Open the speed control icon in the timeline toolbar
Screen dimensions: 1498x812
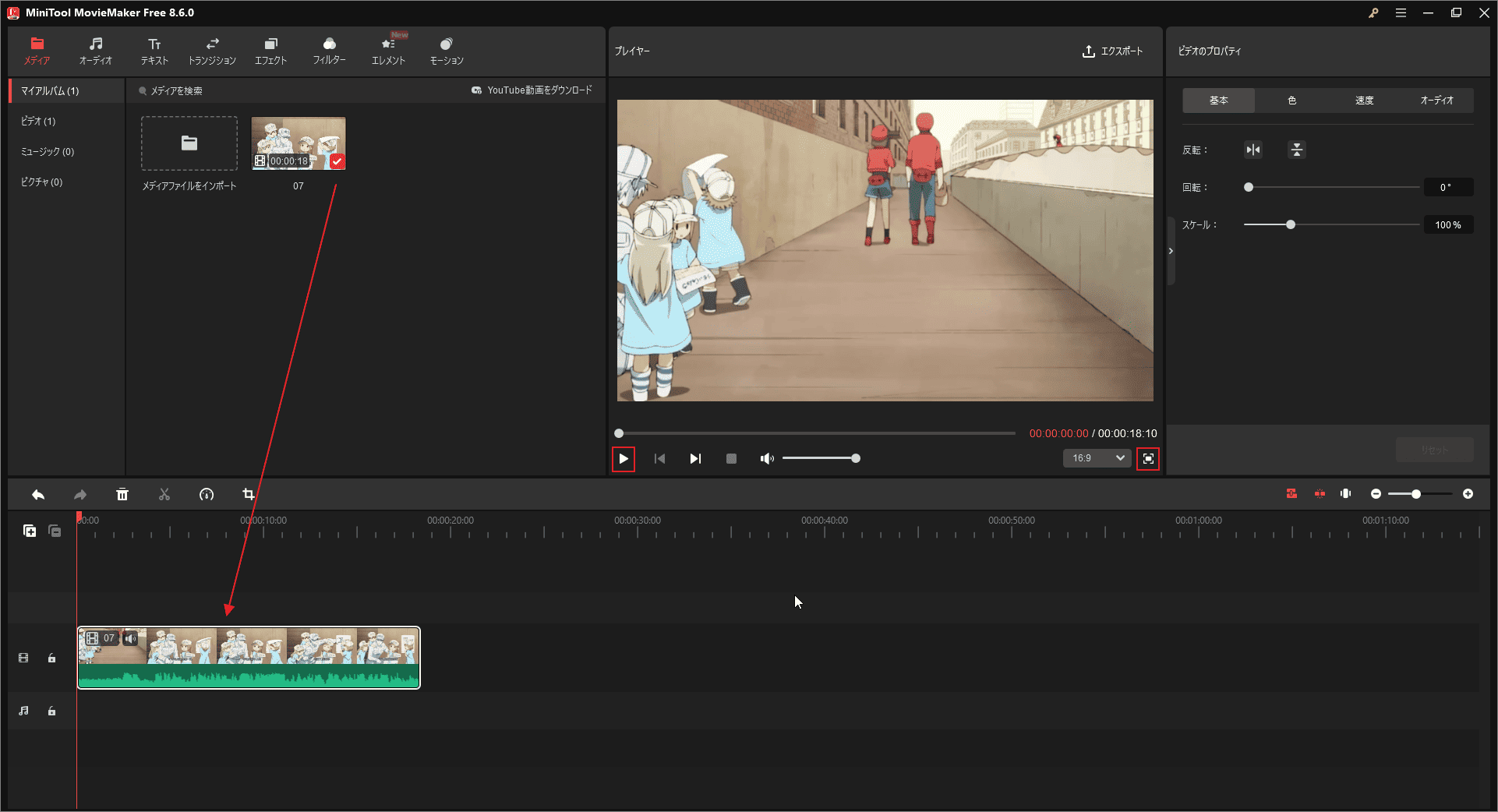coord(207,494)
